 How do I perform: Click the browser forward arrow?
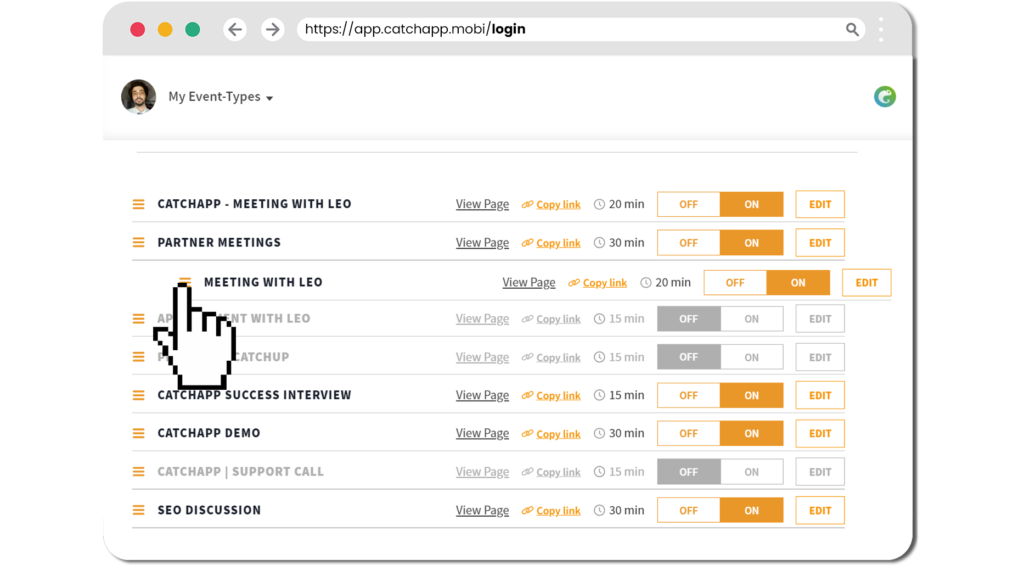(x=272, y=29)
